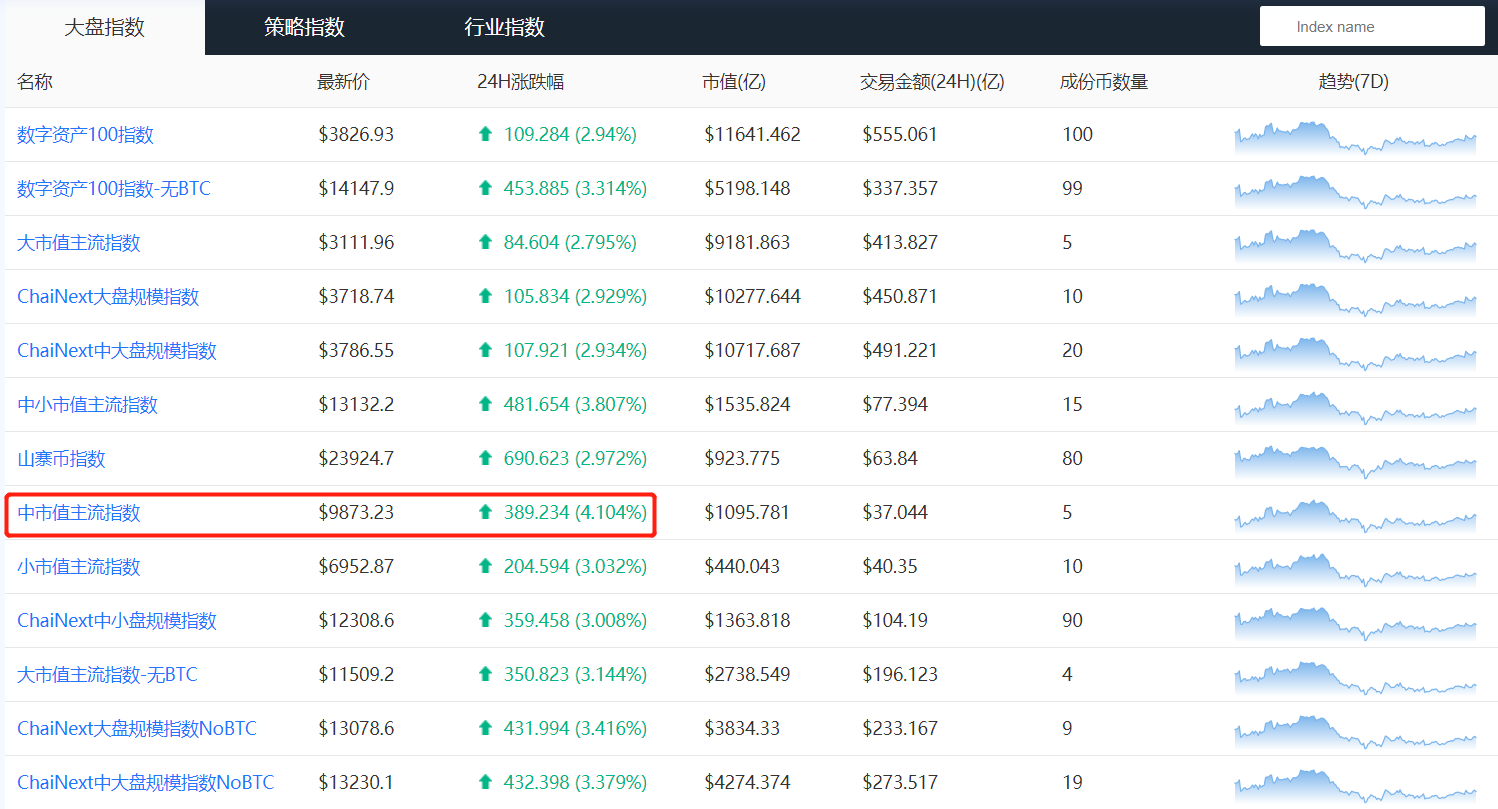Click the 成份币数量 column header
The image size is (1498, 809).
click(x=1104, y=82)
